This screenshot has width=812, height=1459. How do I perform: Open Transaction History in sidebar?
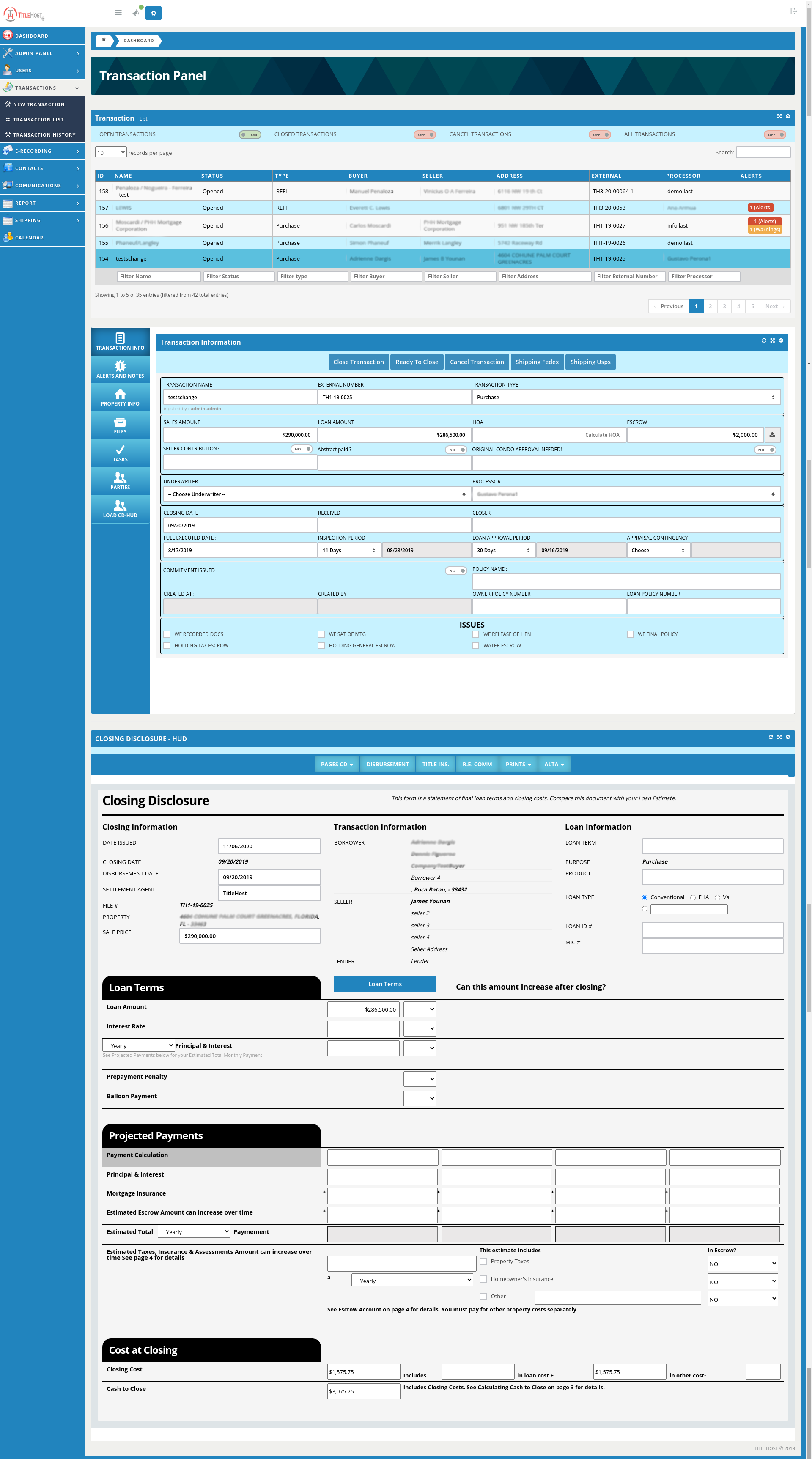pyautogui.click(x=43, y=135)
